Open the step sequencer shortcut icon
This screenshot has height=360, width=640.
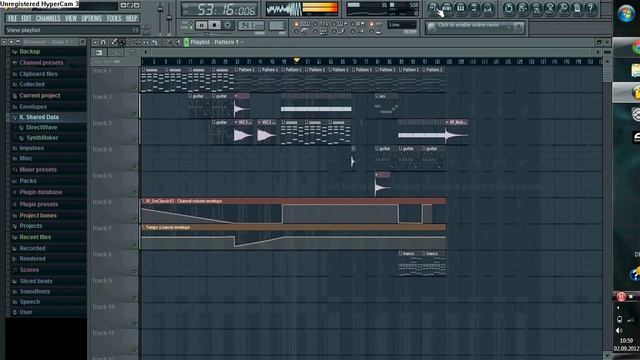[x=447, y=8]
